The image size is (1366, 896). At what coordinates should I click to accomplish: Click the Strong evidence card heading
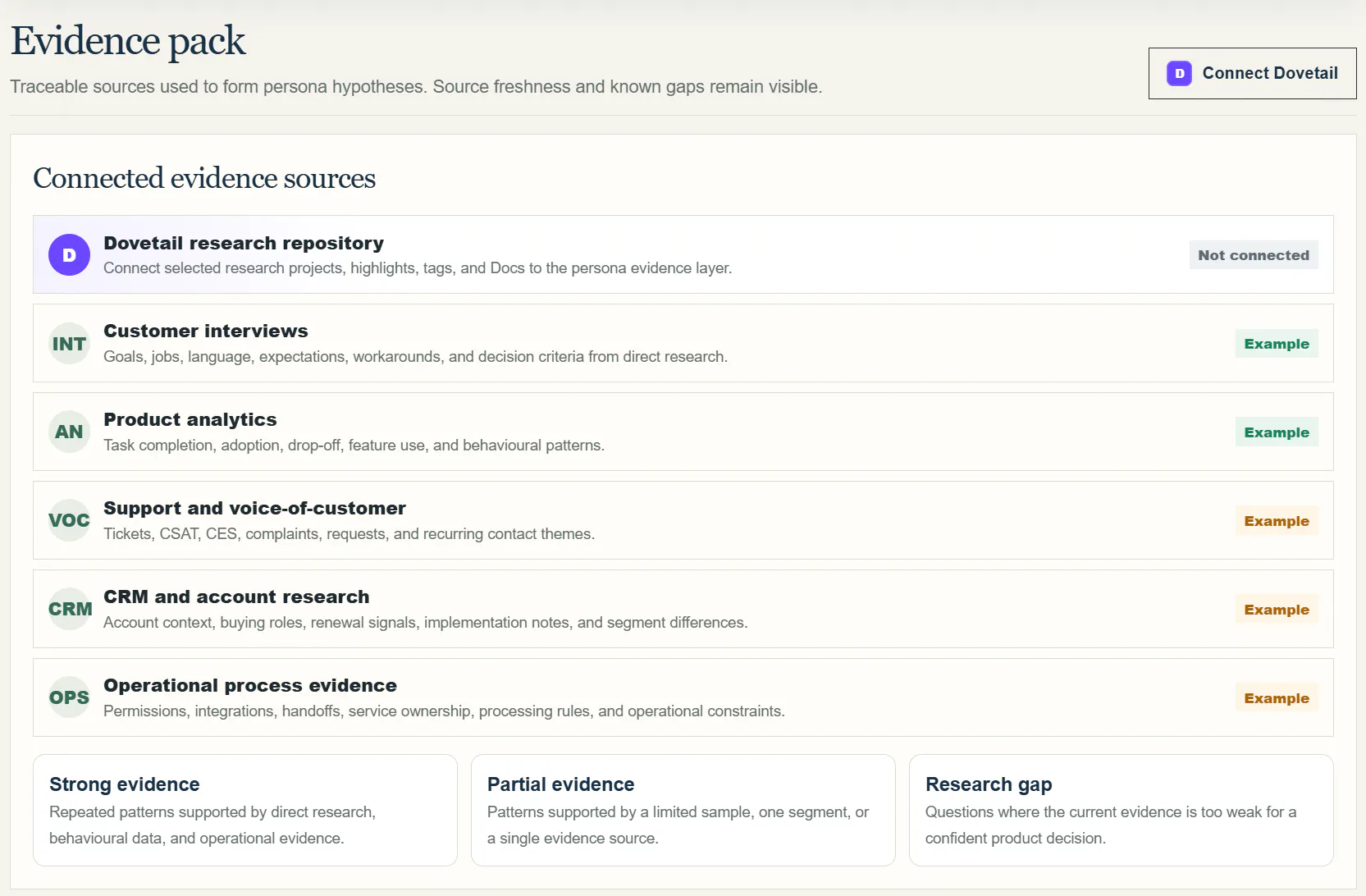[125, 784]
